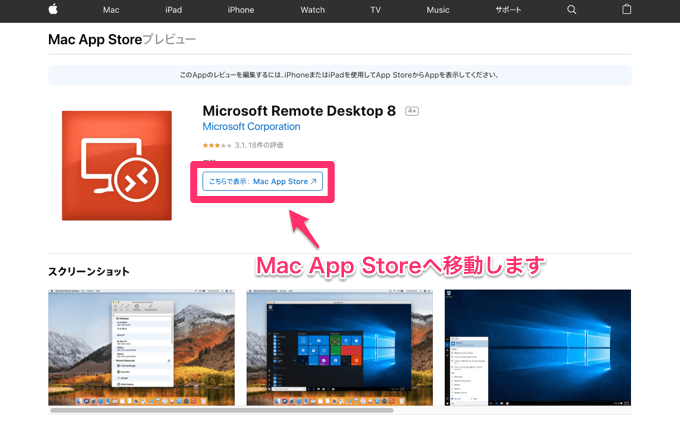Click the スクリーンショット section heading

click(89, 272)
